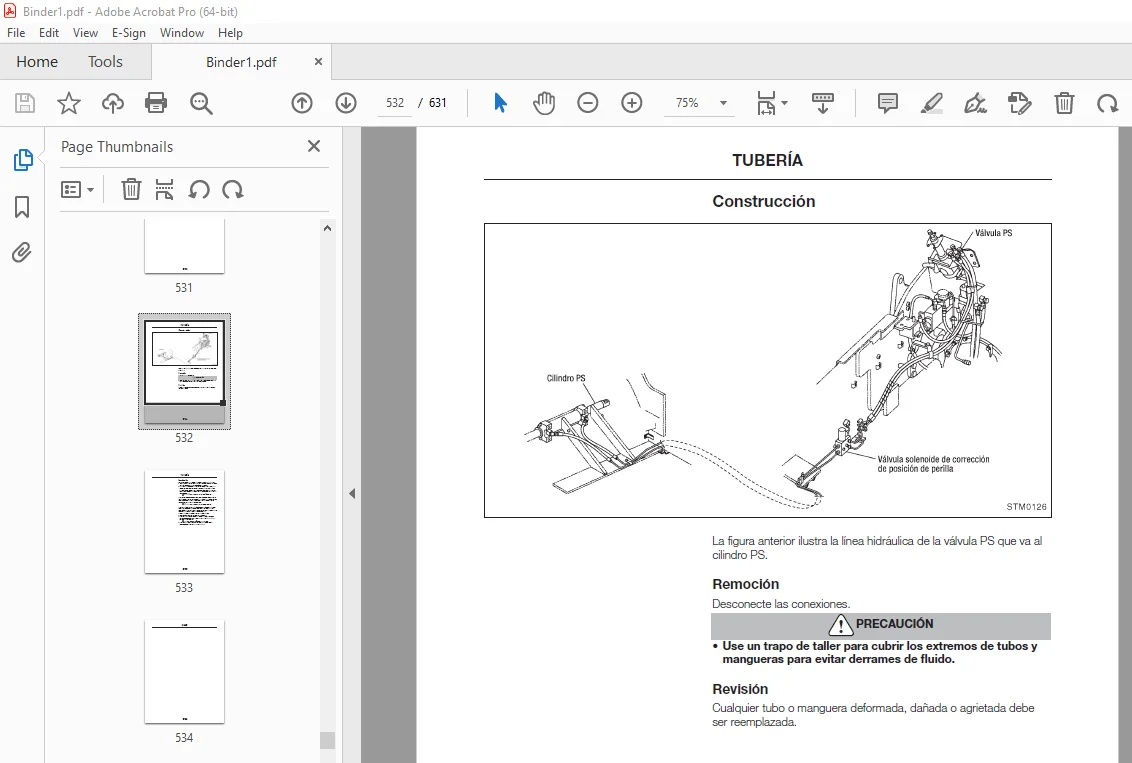Close the Page Thumbnails panel

pos(314,147)
